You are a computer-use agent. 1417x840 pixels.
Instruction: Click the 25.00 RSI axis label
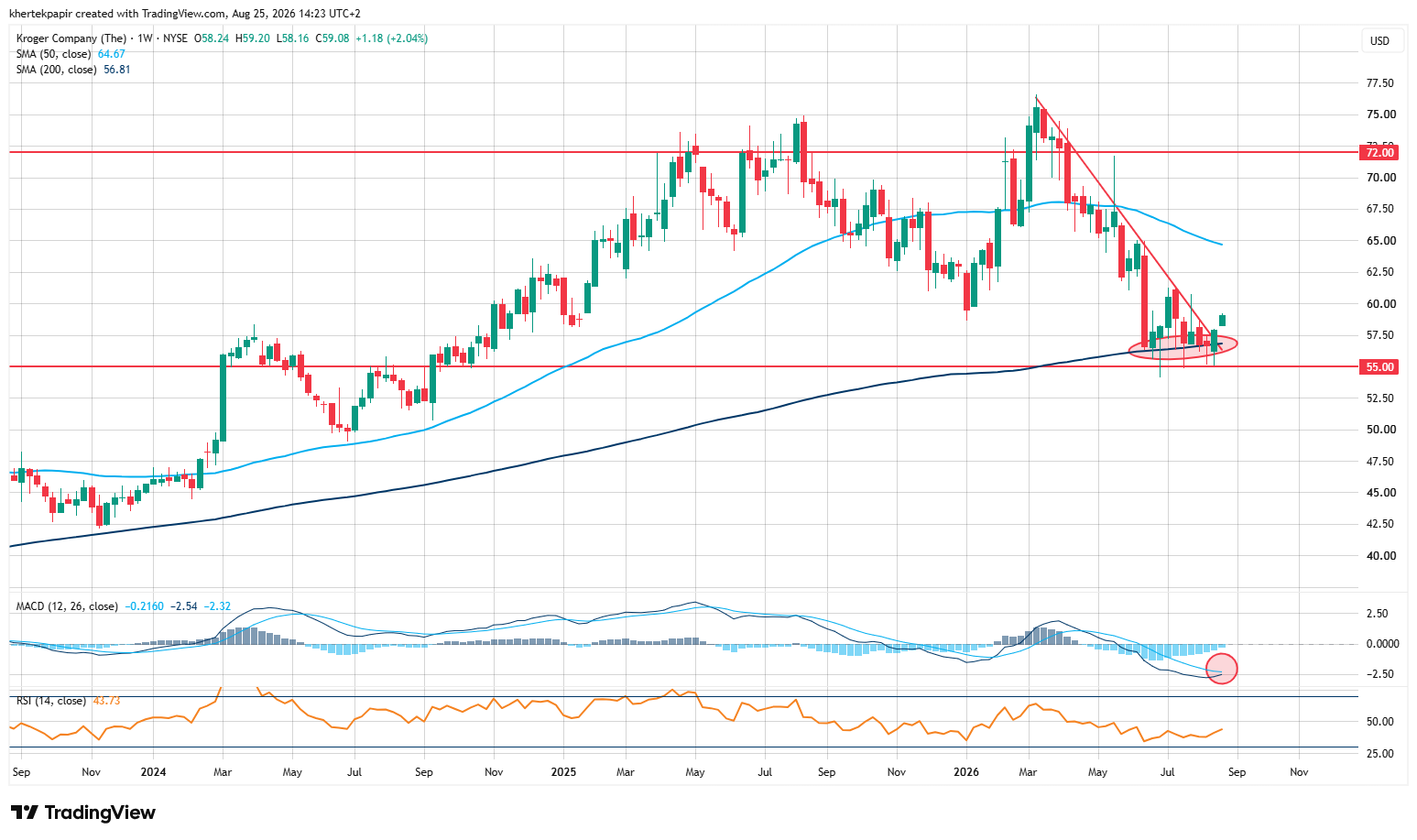[1379, 754]
